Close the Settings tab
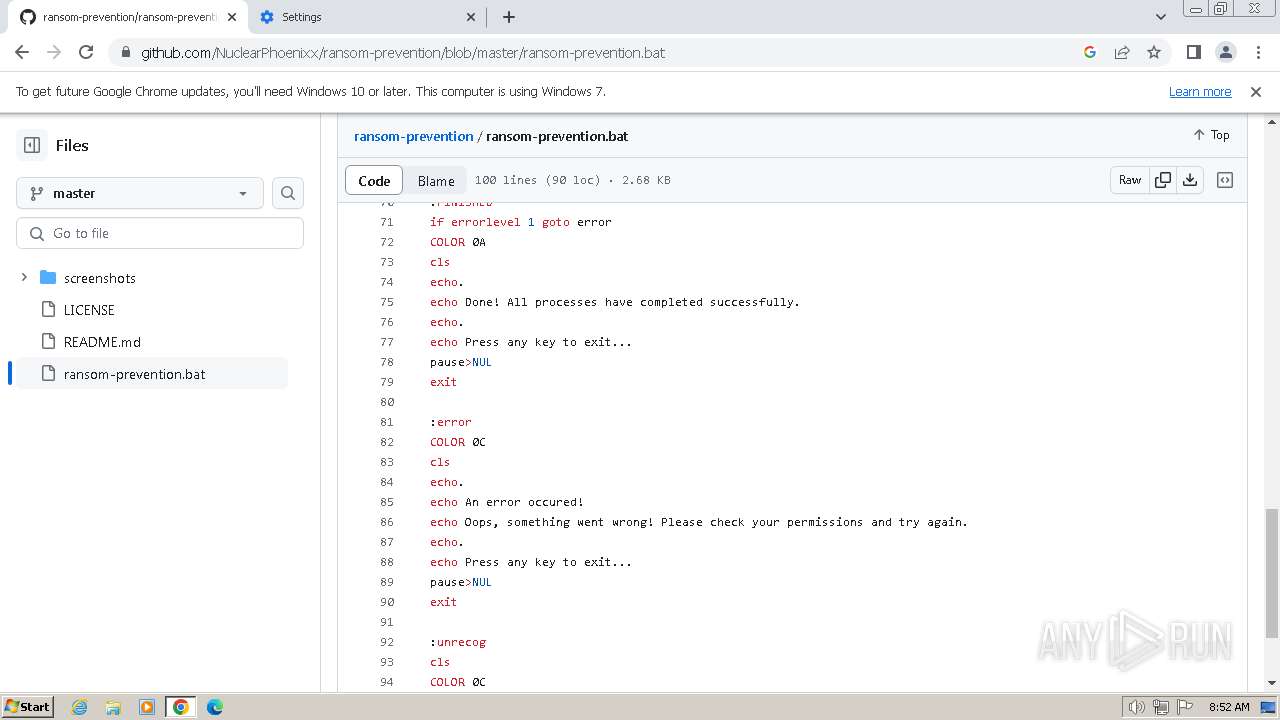Viewport: 1280px width, 720px height. pos(472,17)
